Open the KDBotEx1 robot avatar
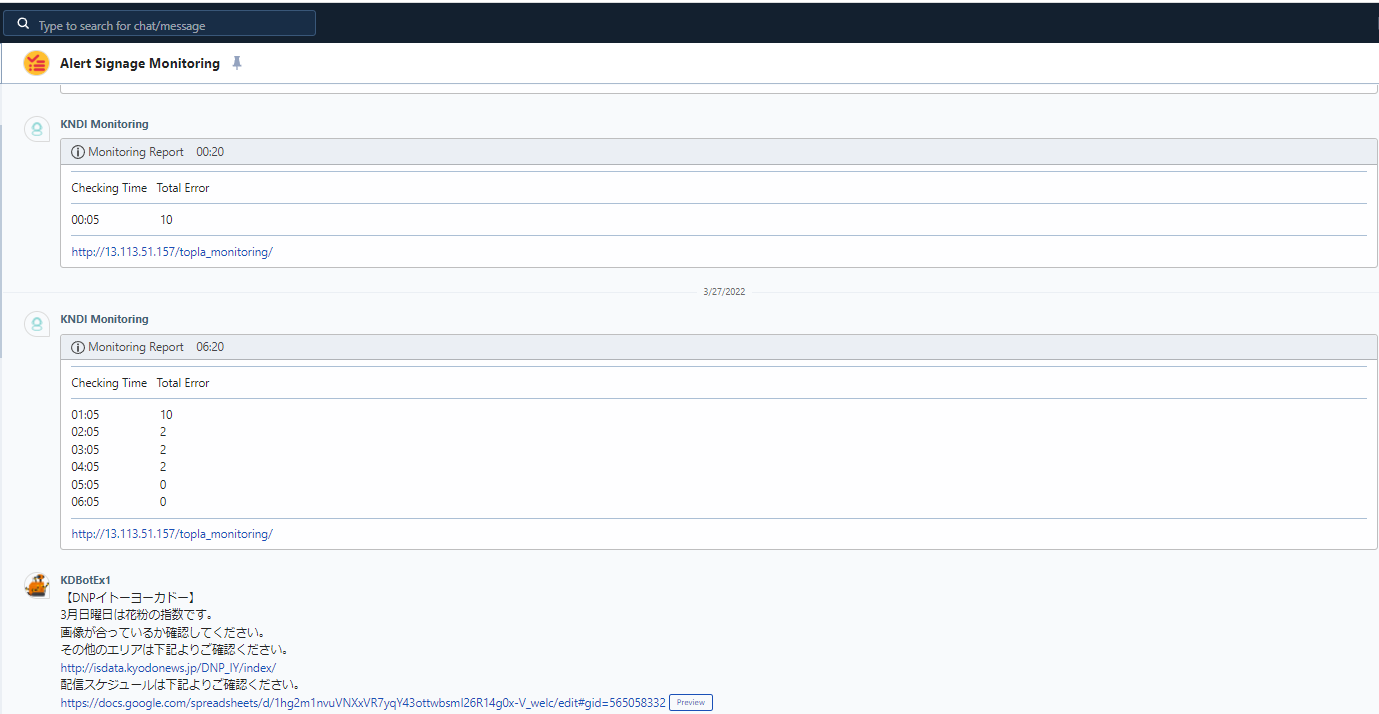Image resolution: width=1379 pixels, height=714 pixels. pos(37,586)
